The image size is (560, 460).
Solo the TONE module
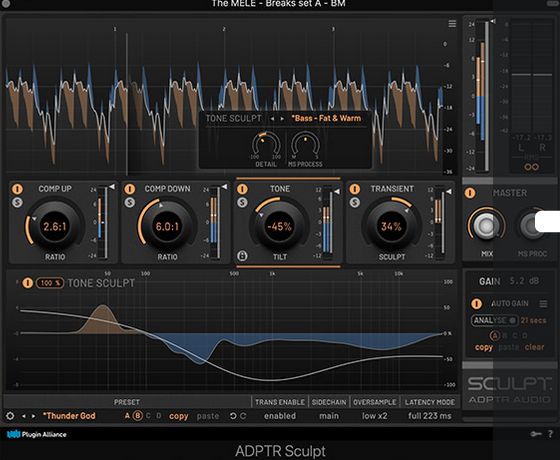coord(242,202)
